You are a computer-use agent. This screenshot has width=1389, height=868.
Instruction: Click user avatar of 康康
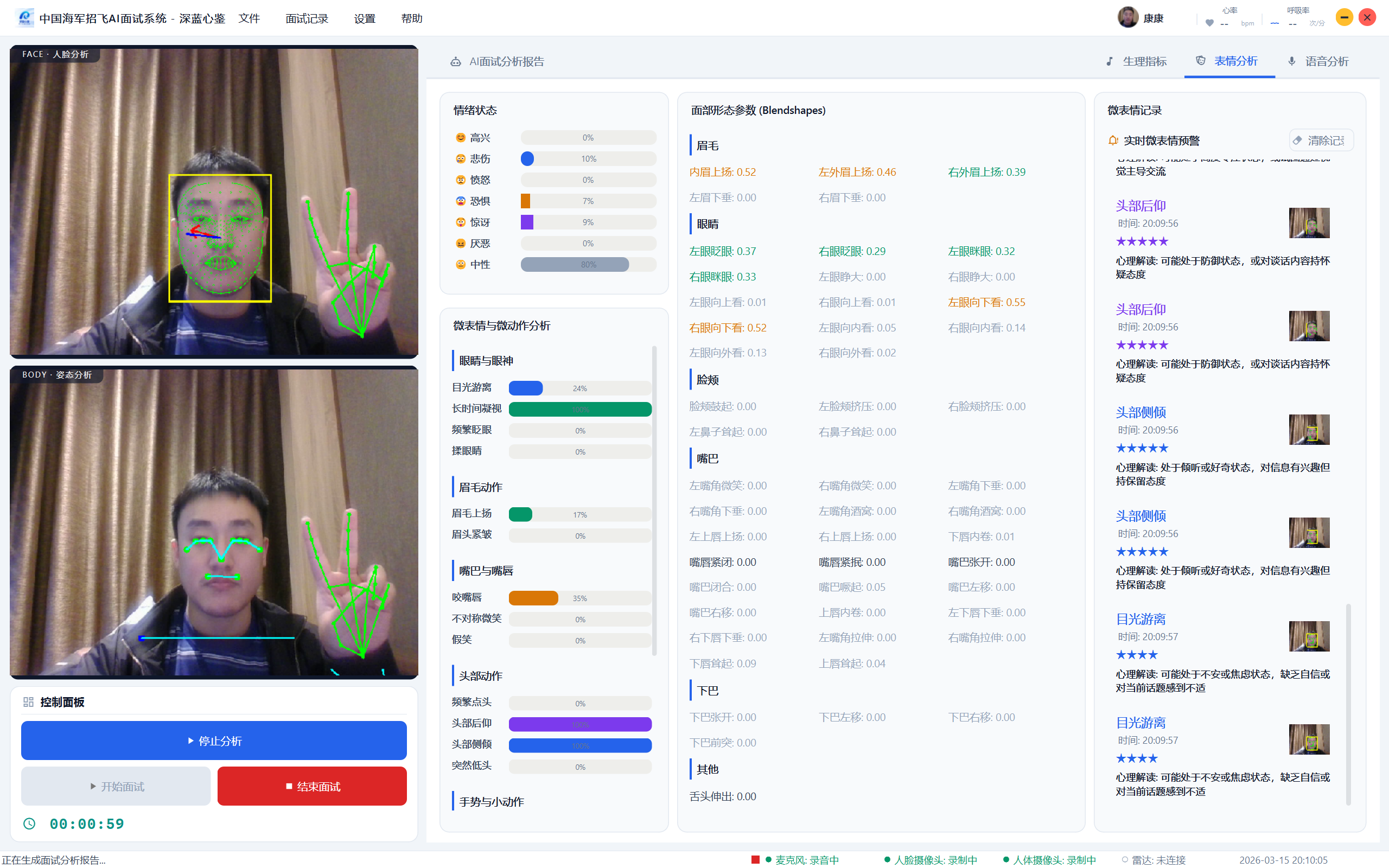pos(1127,18)
